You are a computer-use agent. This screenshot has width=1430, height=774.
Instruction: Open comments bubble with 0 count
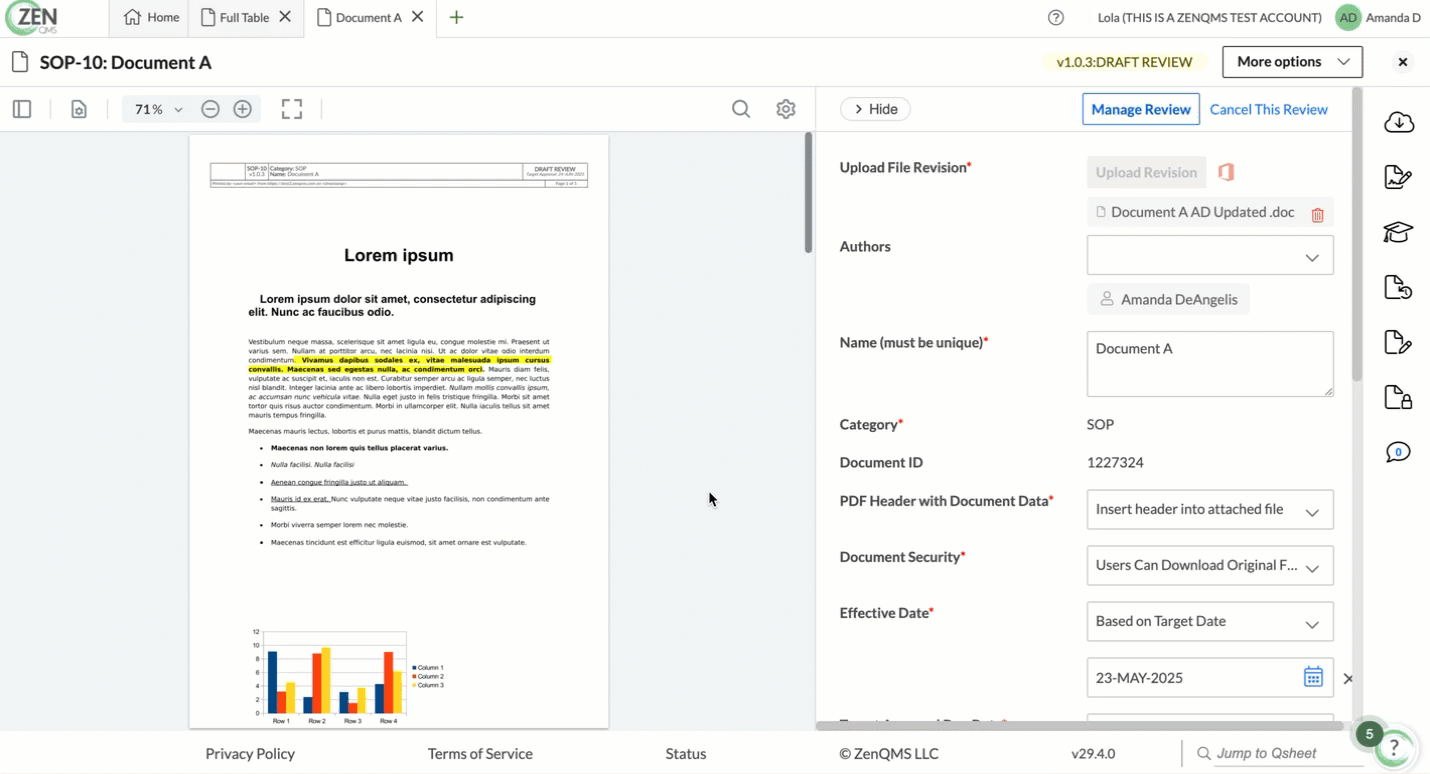tap(1398, 452)
